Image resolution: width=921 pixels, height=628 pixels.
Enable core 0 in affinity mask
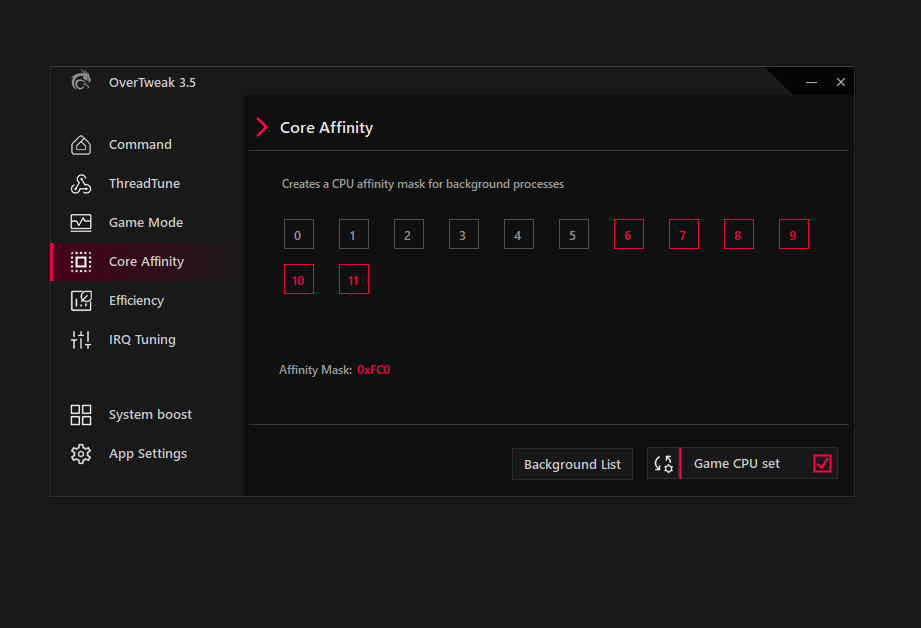pyautogui.click(x=298, y=234)
